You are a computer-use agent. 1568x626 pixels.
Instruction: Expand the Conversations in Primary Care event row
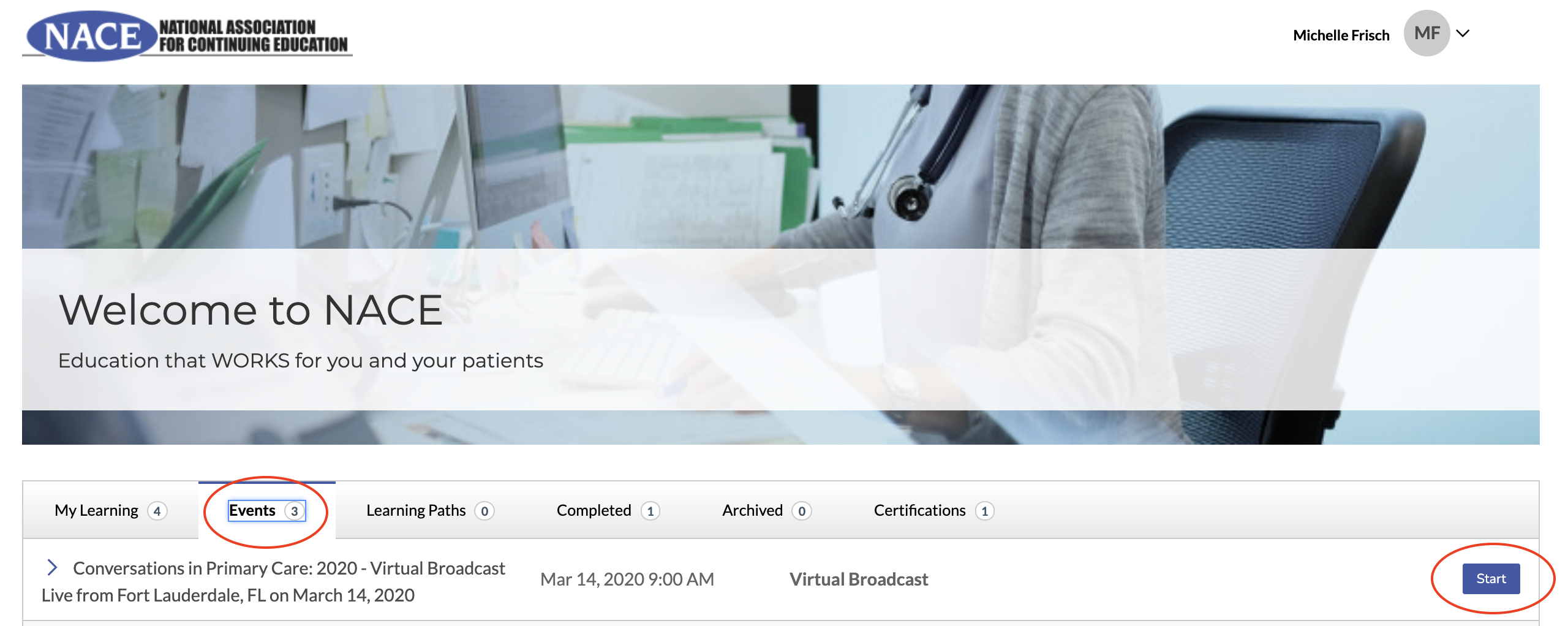[x=53, y=568]
